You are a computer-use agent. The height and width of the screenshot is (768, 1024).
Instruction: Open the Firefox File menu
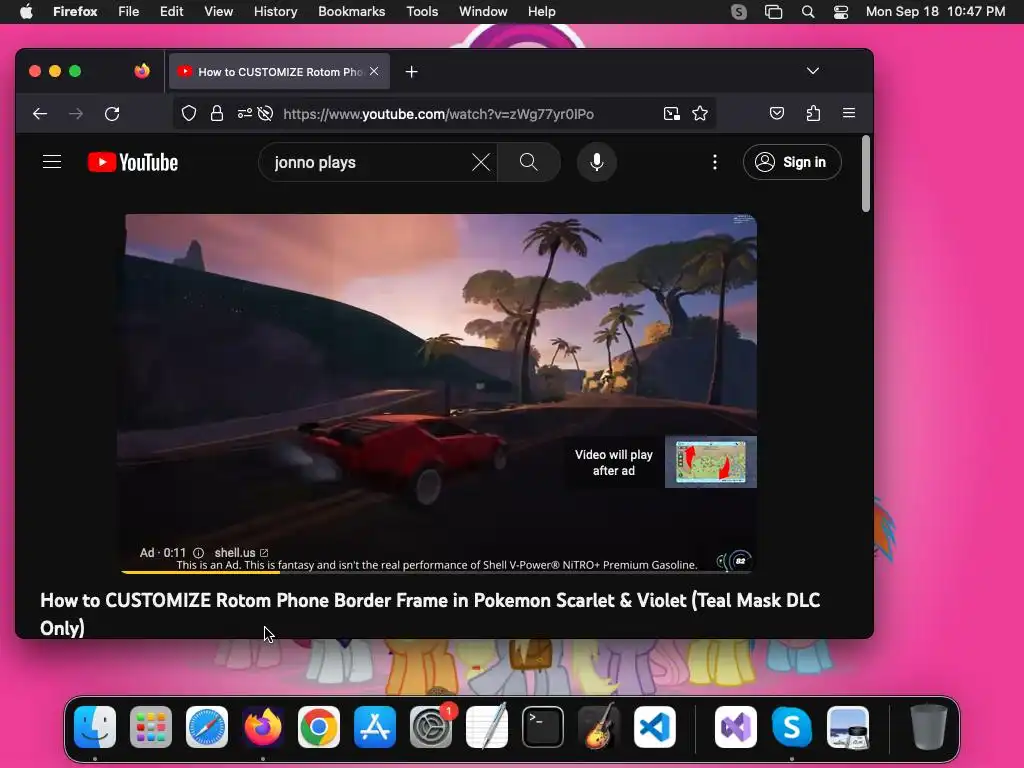pyautogui.click(x=129, y=12)
